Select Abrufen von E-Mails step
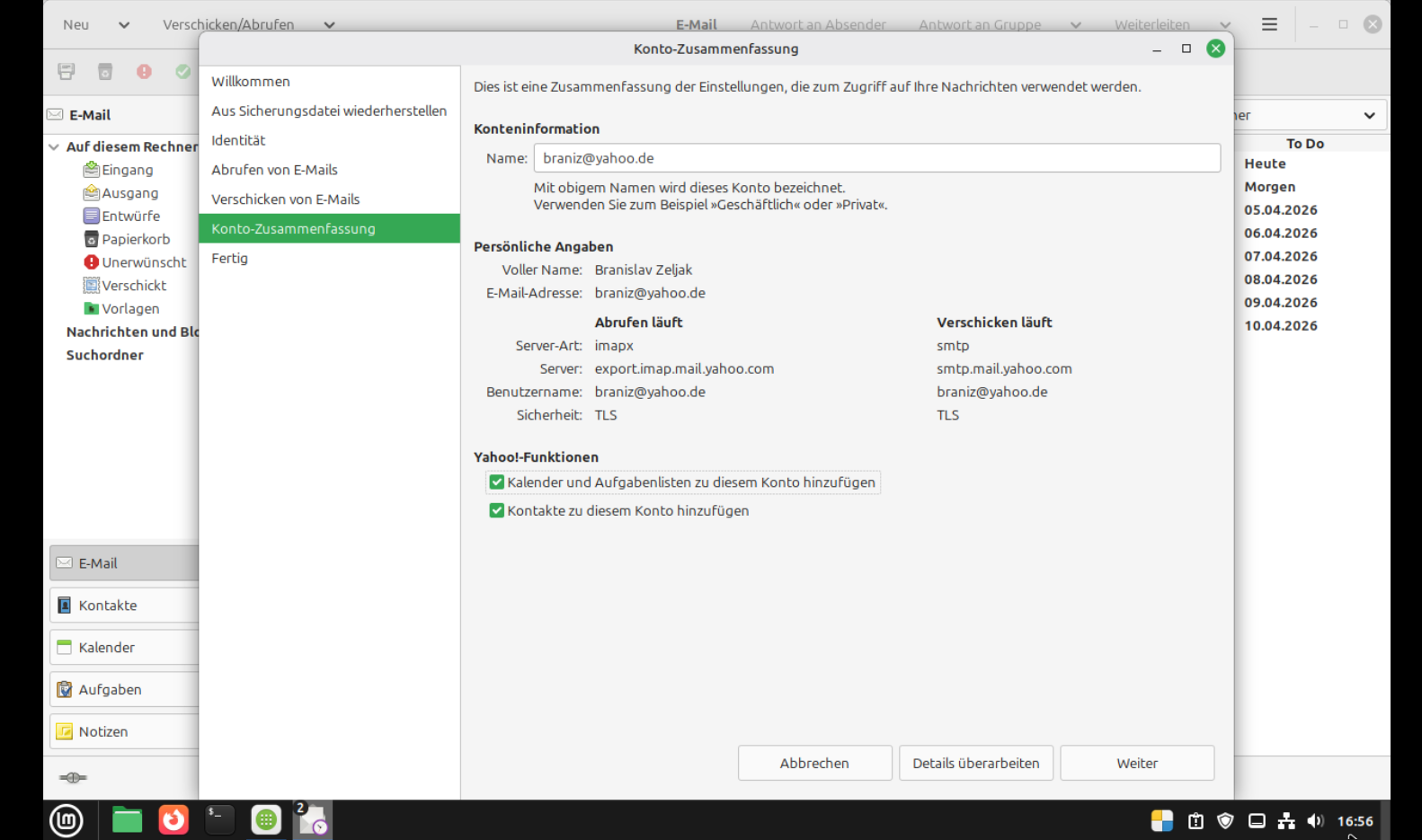Screen dimensions: 1422x840 tap(274, 170)
